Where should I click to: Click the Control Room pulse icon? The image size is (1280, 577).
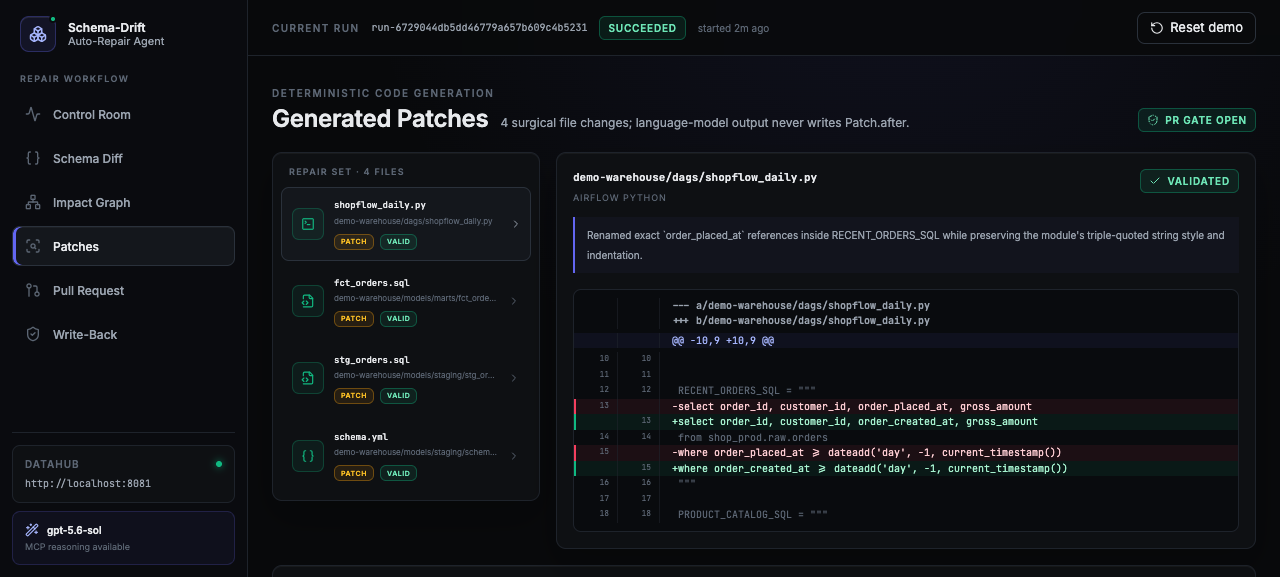pos(33,114)
